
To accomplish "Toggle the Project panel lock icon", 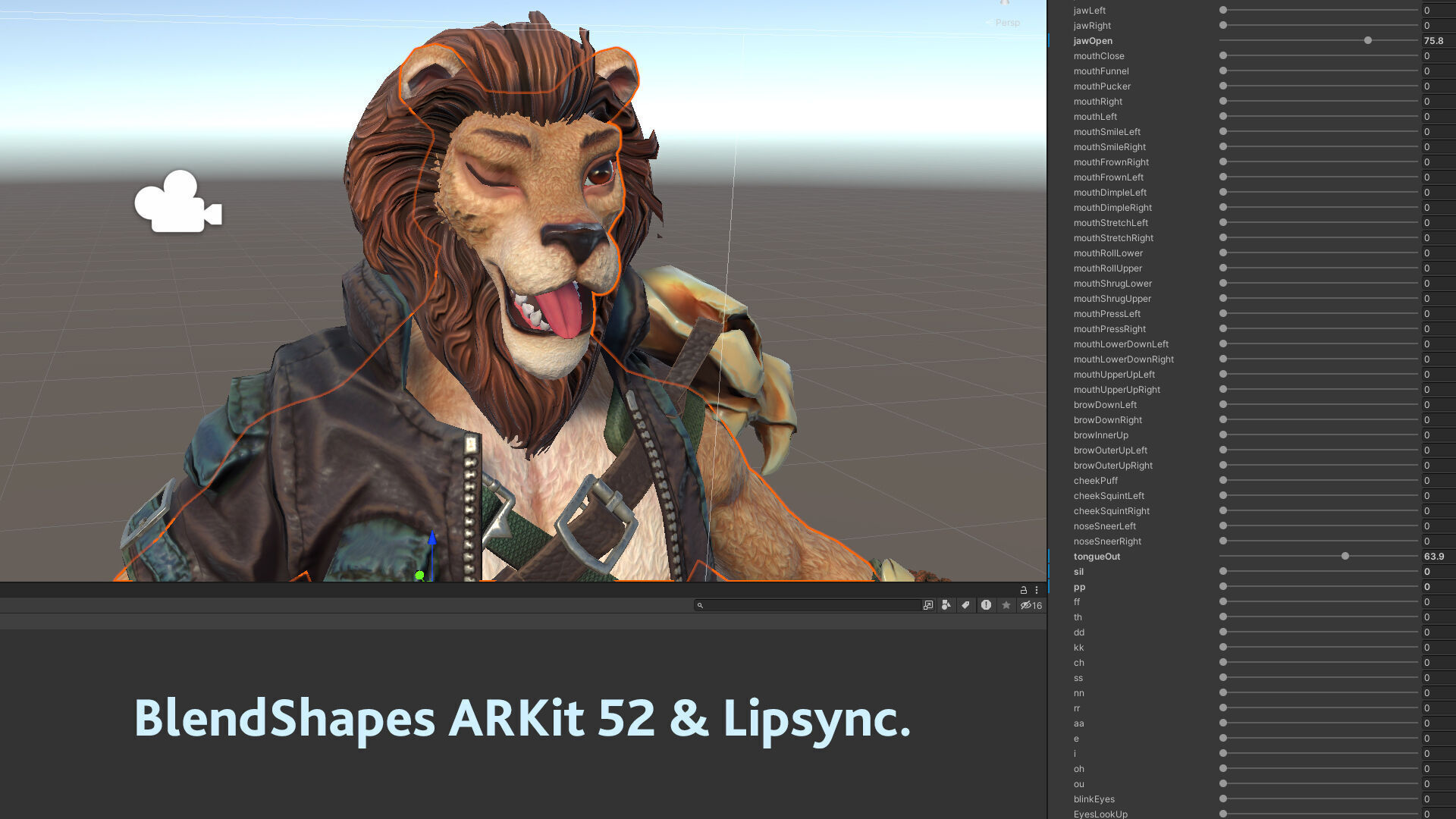I will [x=1023, y=590].
